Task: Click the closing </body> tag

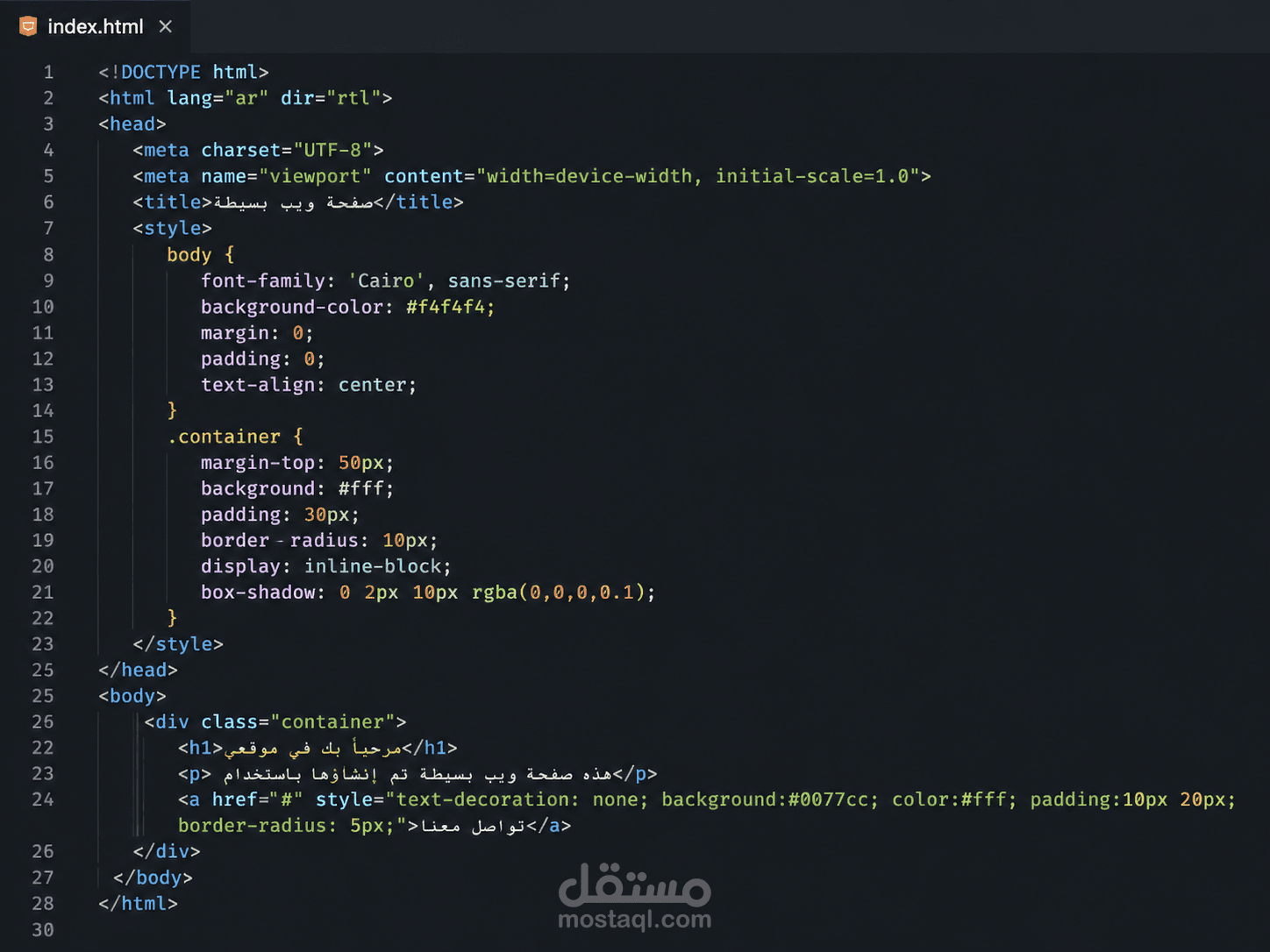Action: click(153, 877)
